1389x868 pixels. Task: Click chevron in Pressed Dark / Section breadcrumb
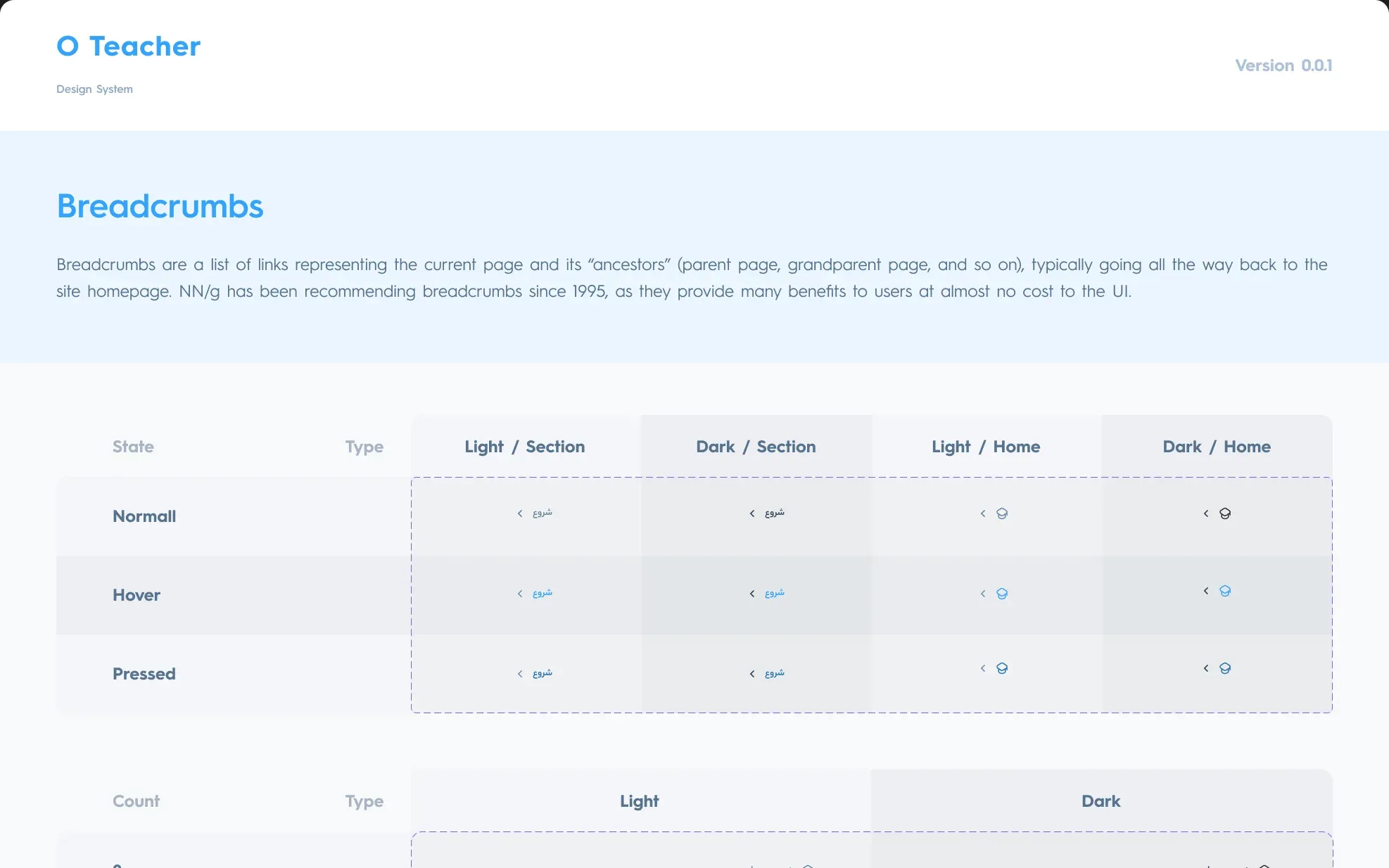pyautogui.click(x=752, y=674)
